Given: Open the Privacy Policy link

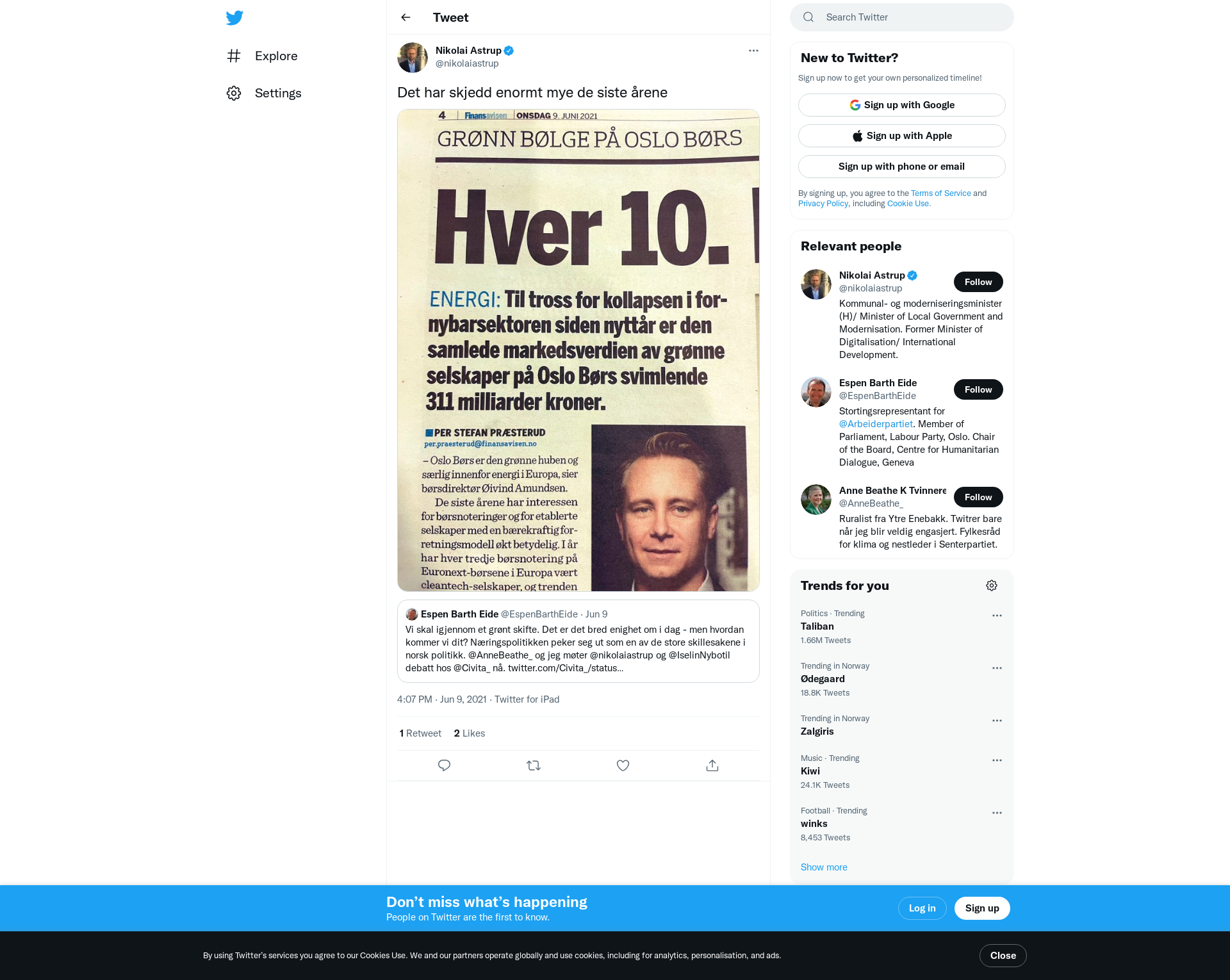Looking at the screenshot, I should pos(823,204).
